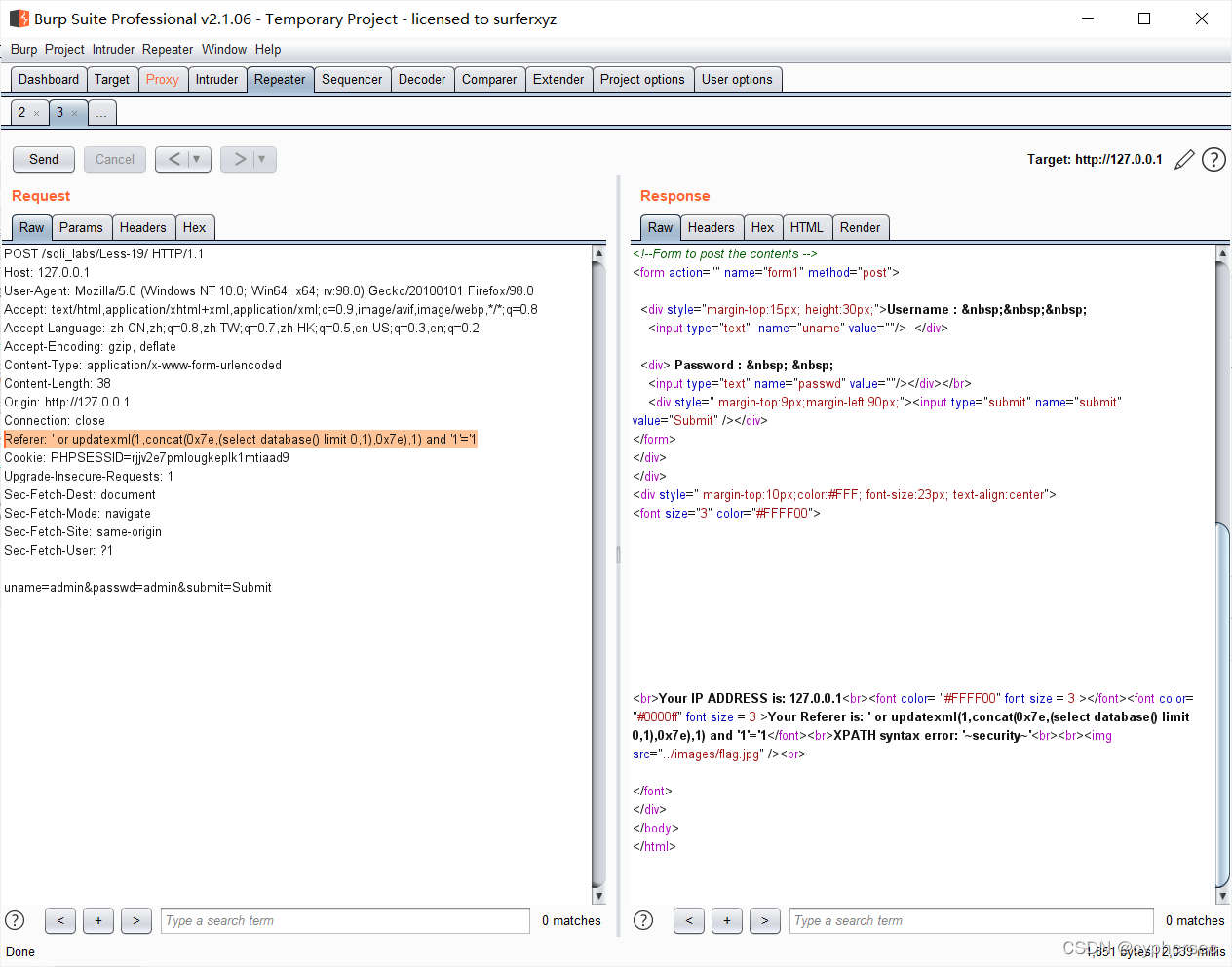Open the Repeater menu
This screenshot has width=1232, height=967.
168,49
